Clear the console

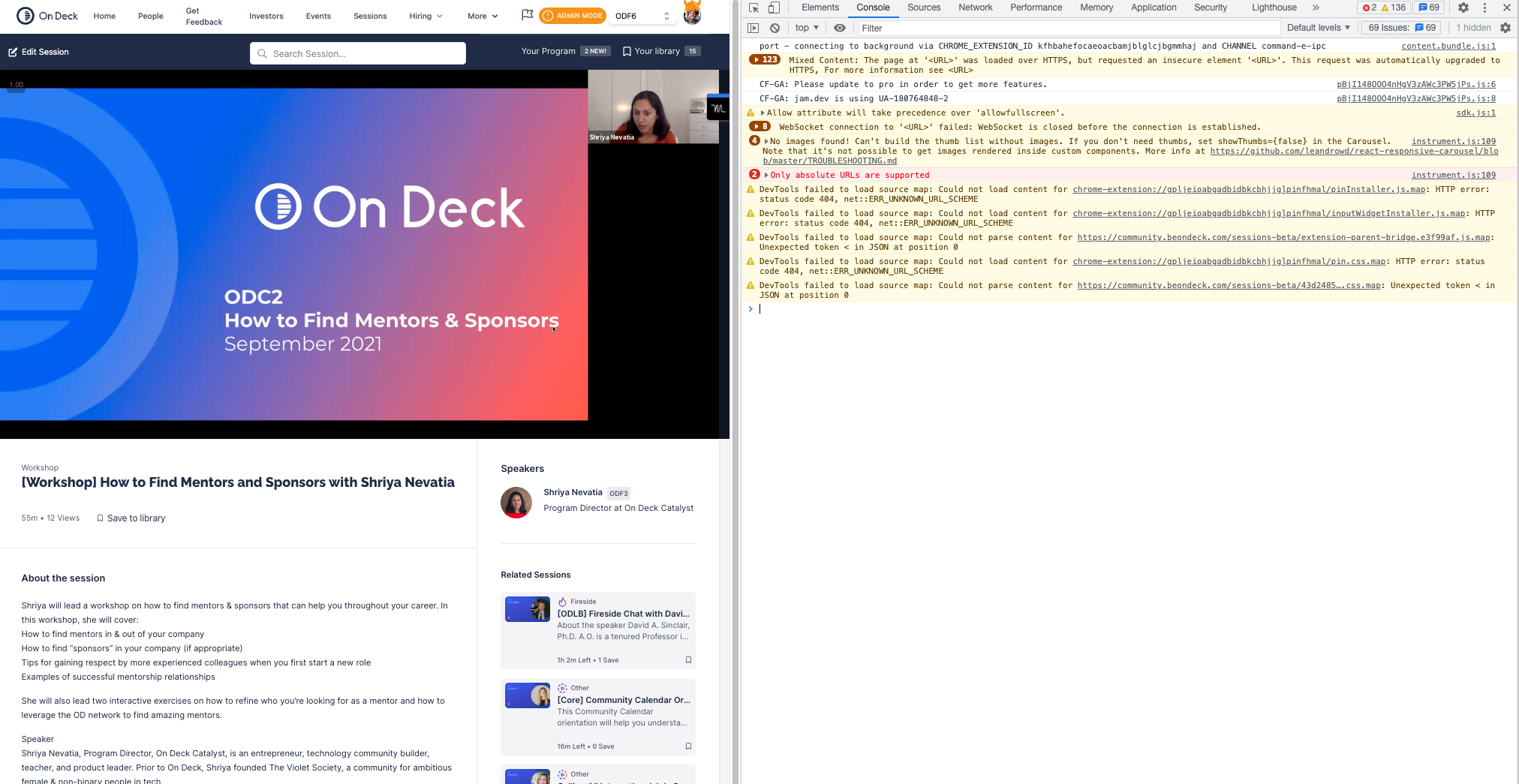pyautogui.click(x=775, y=28)
